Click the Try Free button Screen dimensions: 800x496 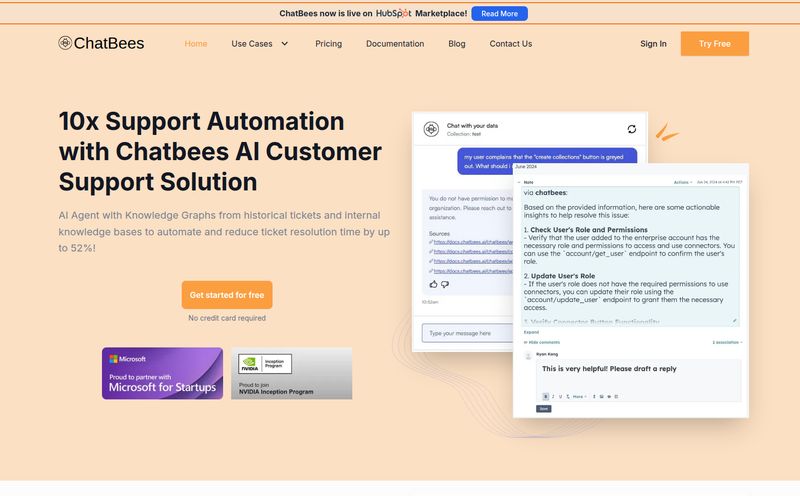point(714,44)
